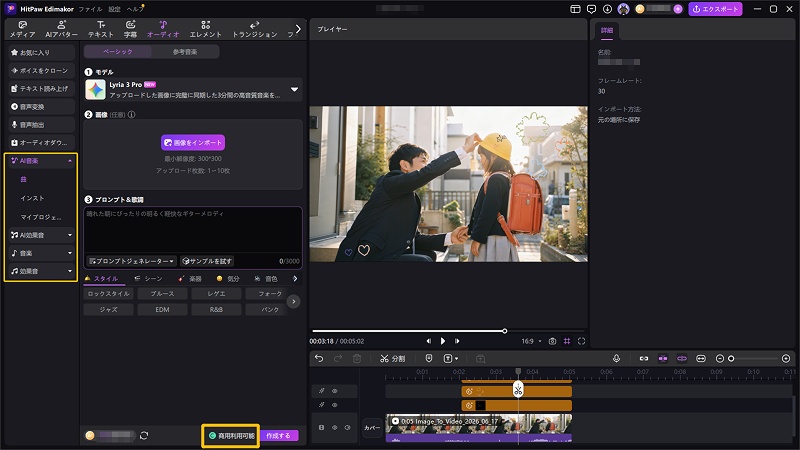Open the メディア media panel

[x=22, y=29]
